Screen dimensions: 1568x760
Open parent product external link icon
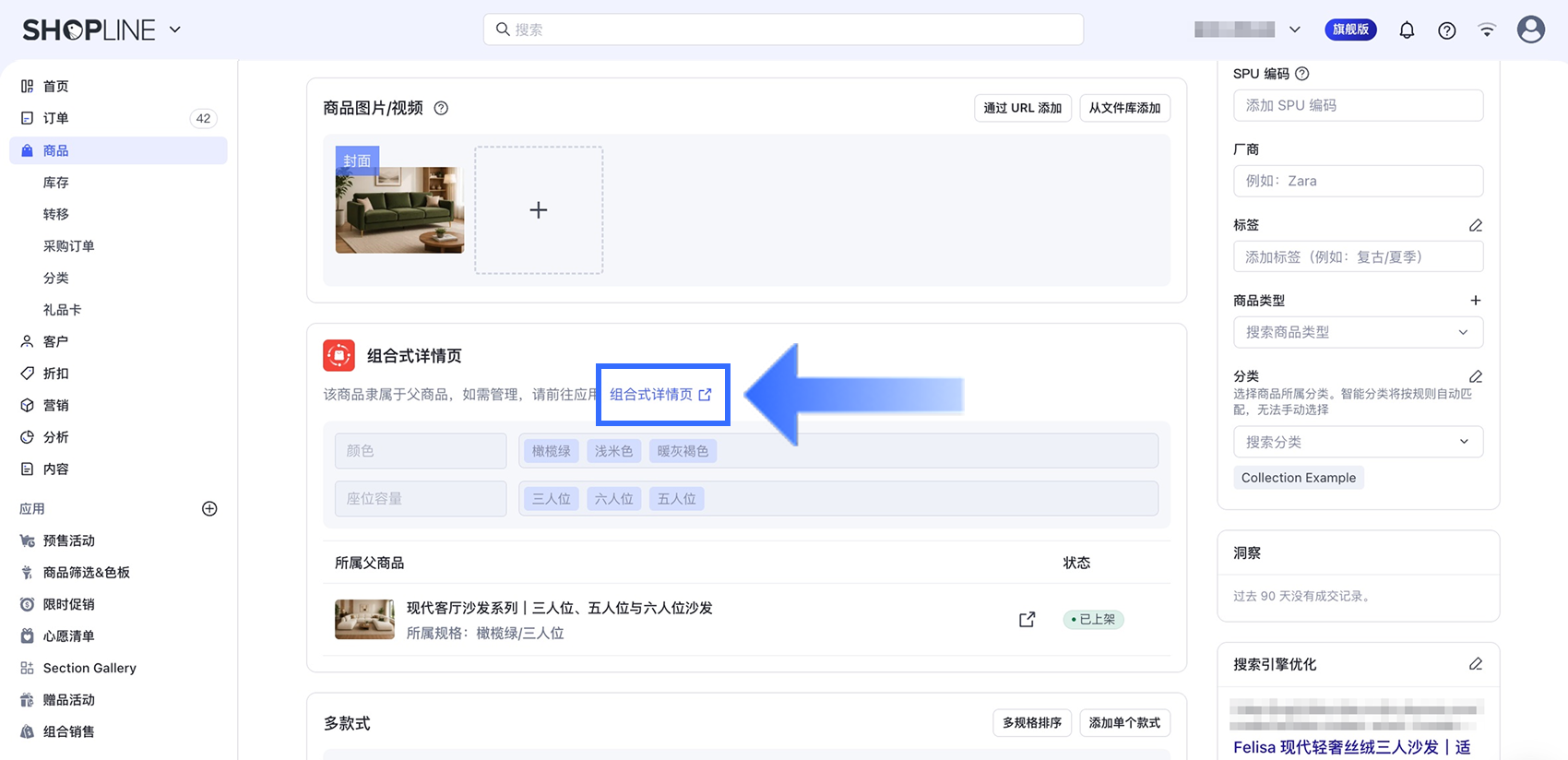pos(1027,620)
